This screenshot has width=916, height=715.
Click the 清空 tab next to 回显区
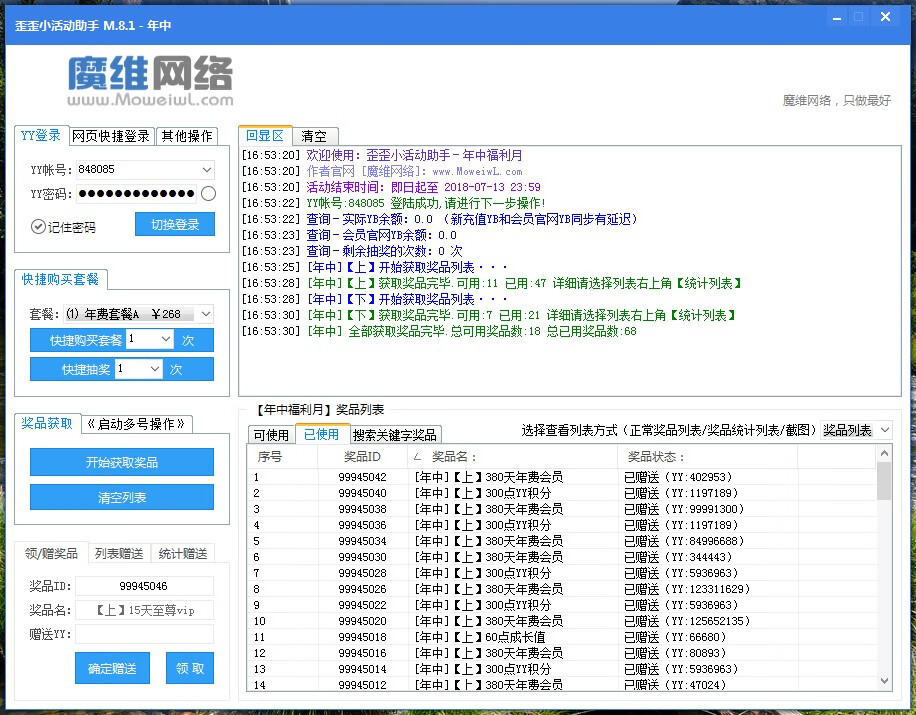point(314,136)
